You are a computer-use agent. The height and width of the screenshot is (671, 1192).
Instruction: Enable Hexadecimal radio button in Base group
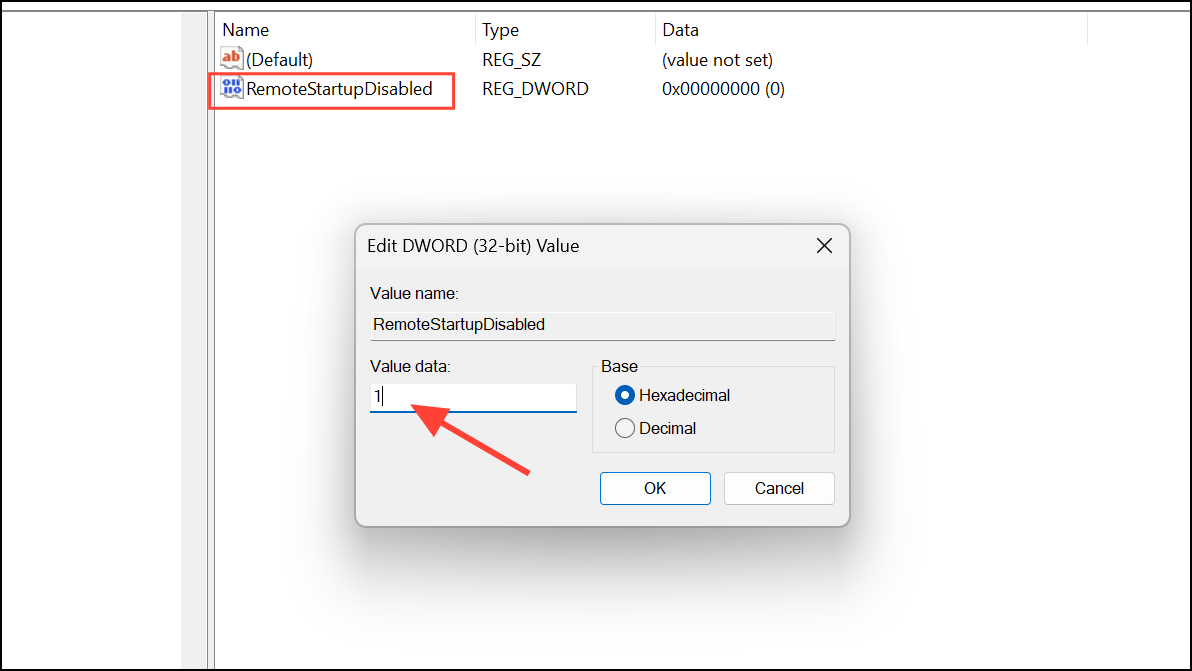pyautogui.click(x=624, y=395)
